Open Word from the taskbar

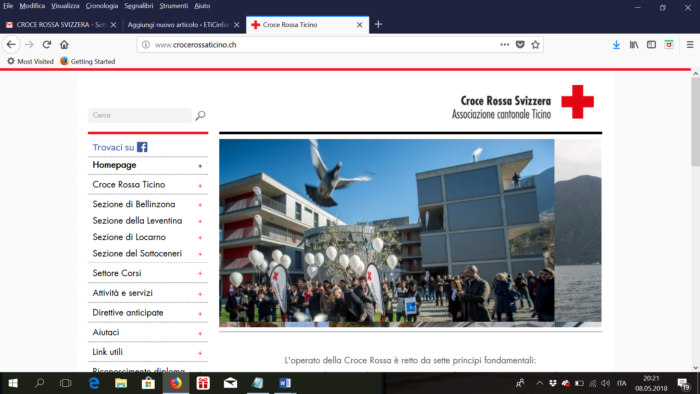tap(285, 383)
